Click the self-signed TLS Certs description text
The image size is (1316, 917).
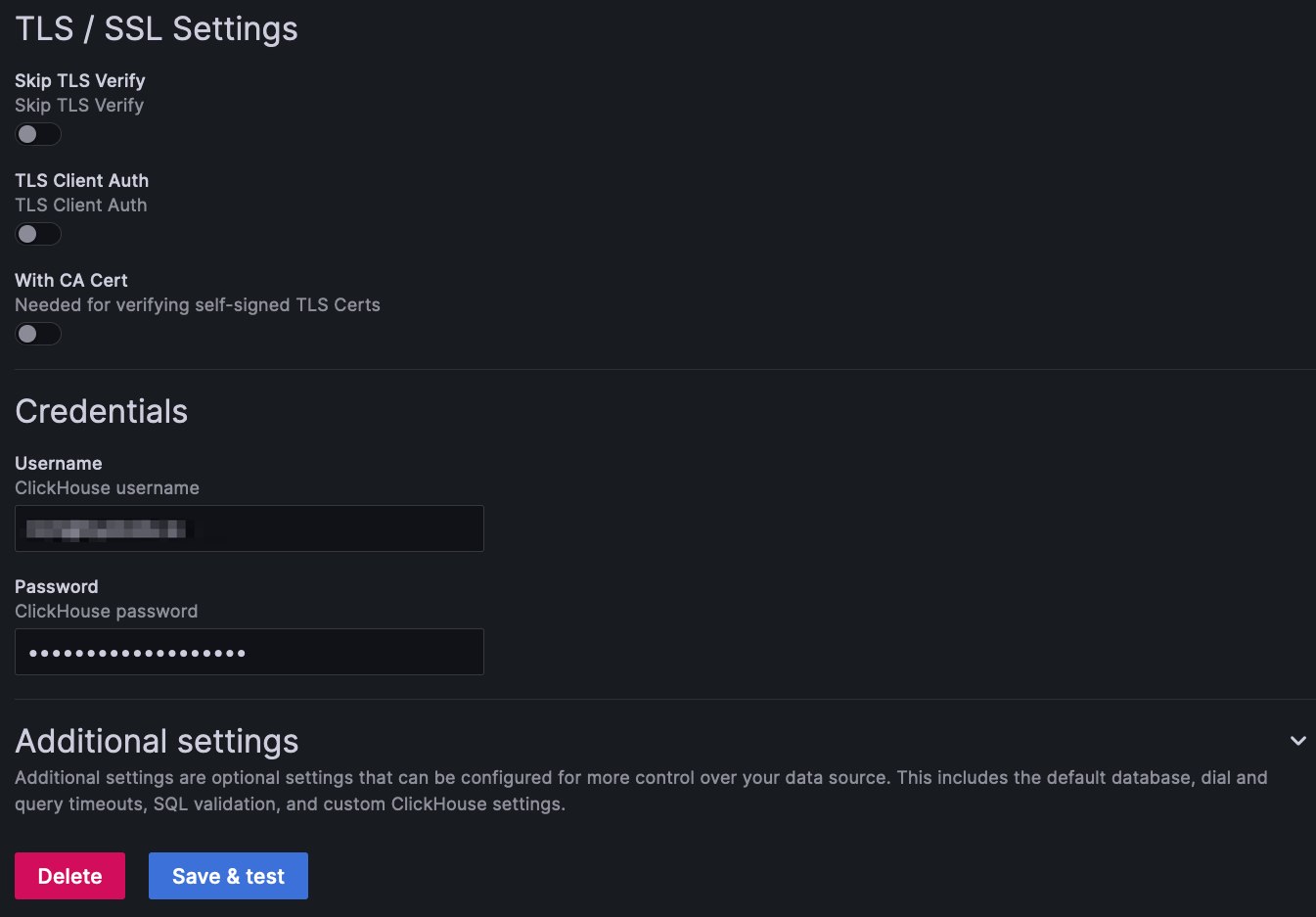pos(198,304)
